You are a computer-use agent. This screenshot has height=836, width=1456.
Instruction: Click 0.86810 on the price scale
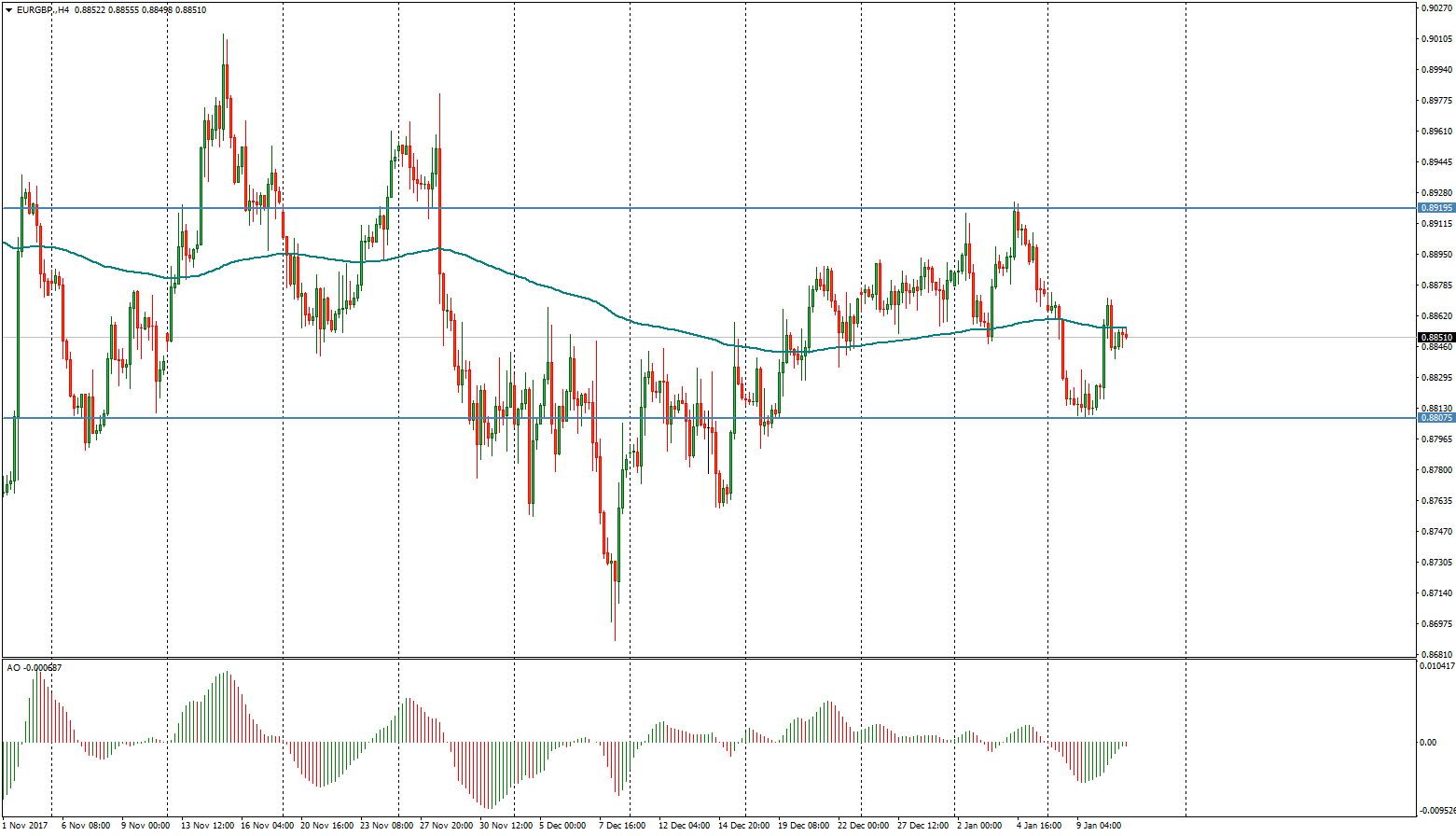tap(1437, 655)
